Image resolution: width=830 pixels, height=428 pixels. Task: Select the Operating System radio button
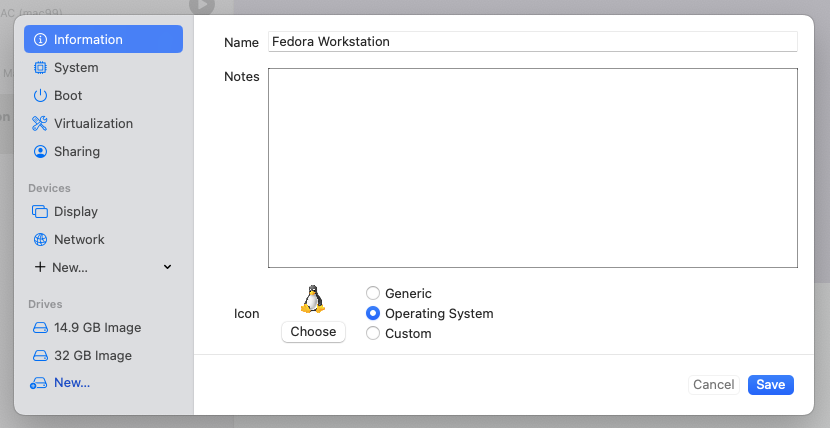click(373, 314)
